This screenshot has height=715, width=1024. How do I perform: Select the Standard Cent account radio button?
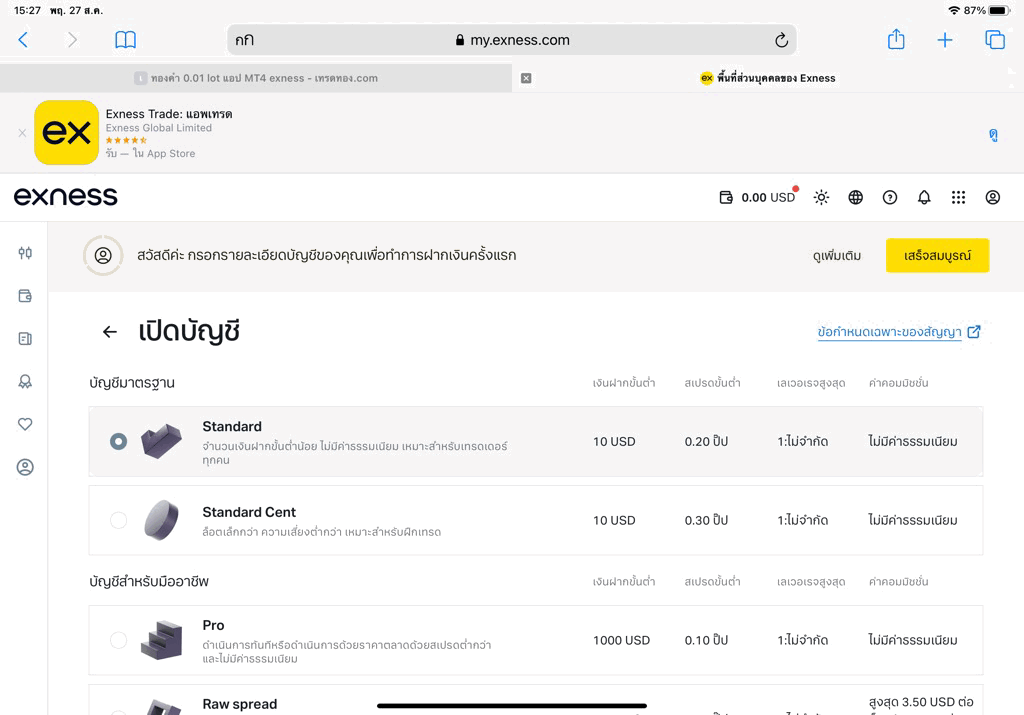pos(118,520)
